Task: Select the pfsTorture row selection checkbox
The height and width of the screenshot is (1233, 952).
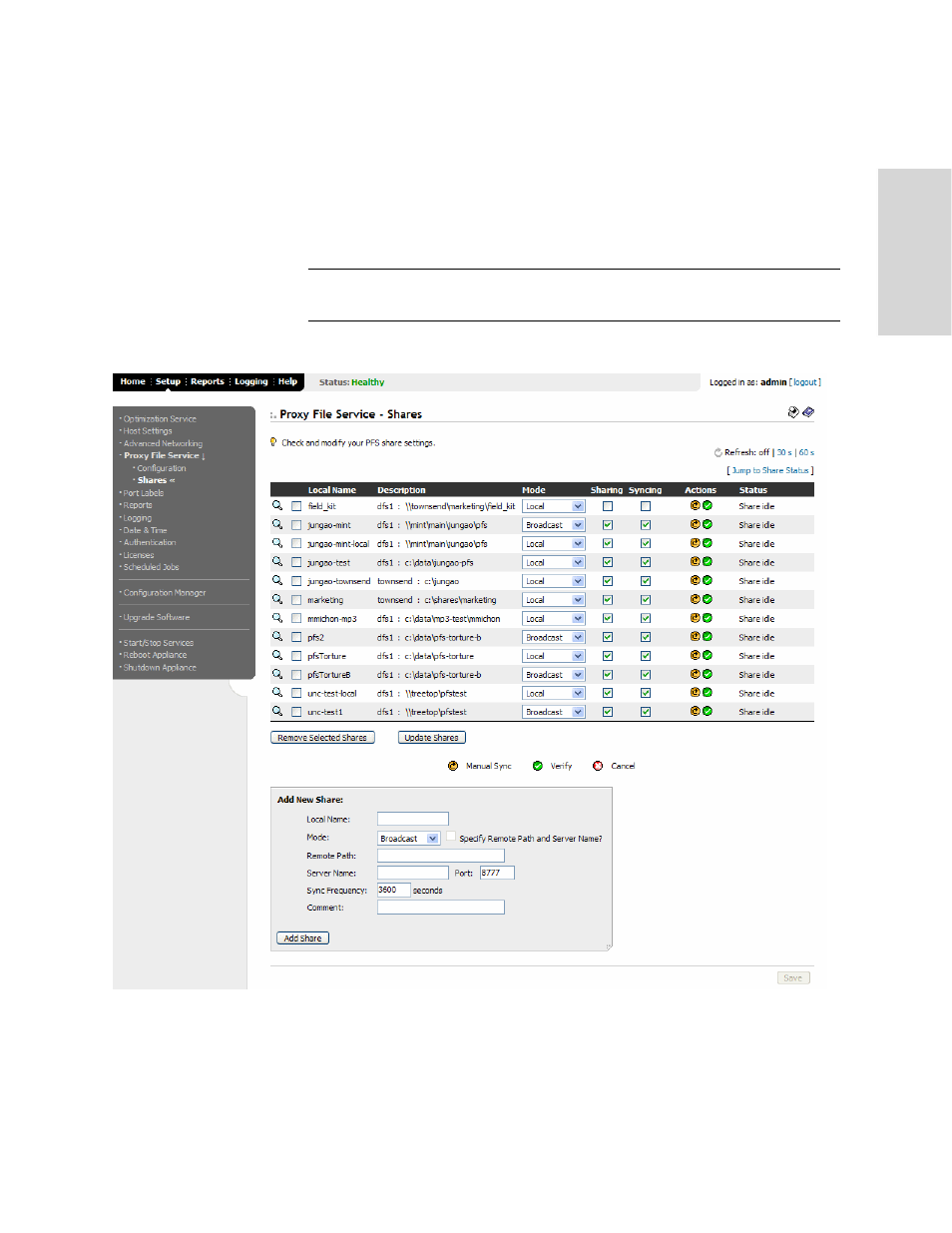Action: tap(296, 656)
